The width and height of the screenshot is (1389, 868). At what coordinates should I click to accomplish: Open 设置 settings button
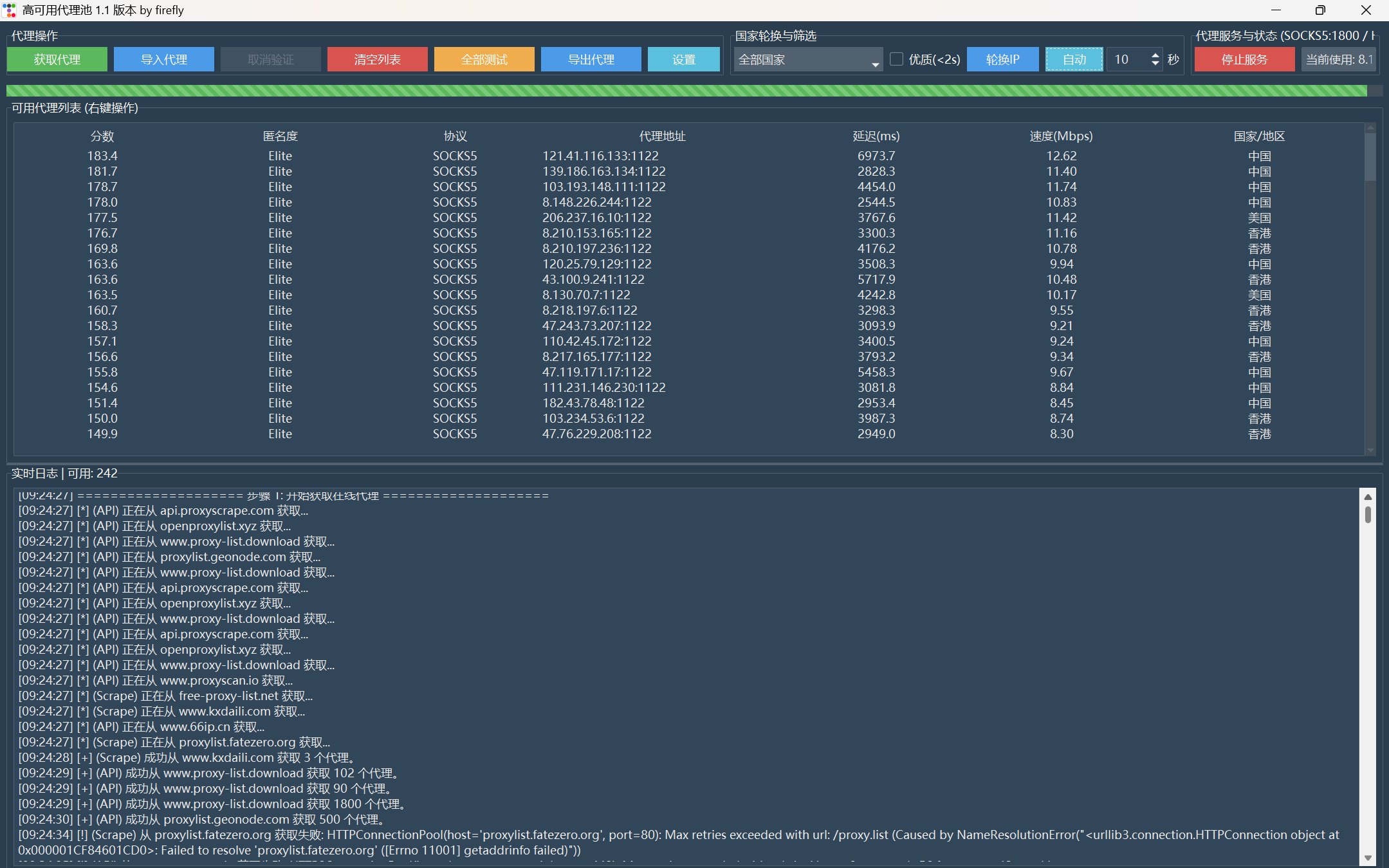coord(683,59)
